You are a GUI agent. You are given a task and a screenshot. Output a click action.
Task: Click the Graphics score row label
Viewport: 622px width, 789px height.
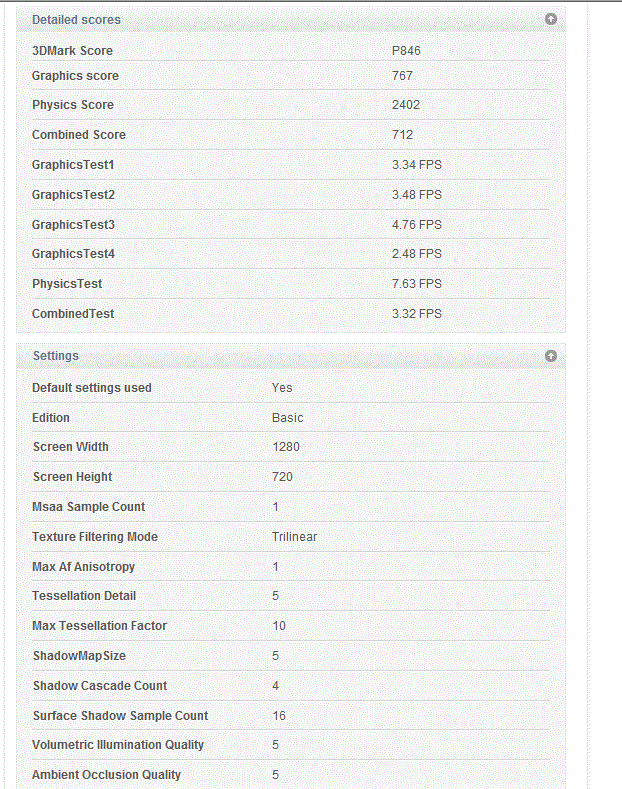(x=75, y=76)
